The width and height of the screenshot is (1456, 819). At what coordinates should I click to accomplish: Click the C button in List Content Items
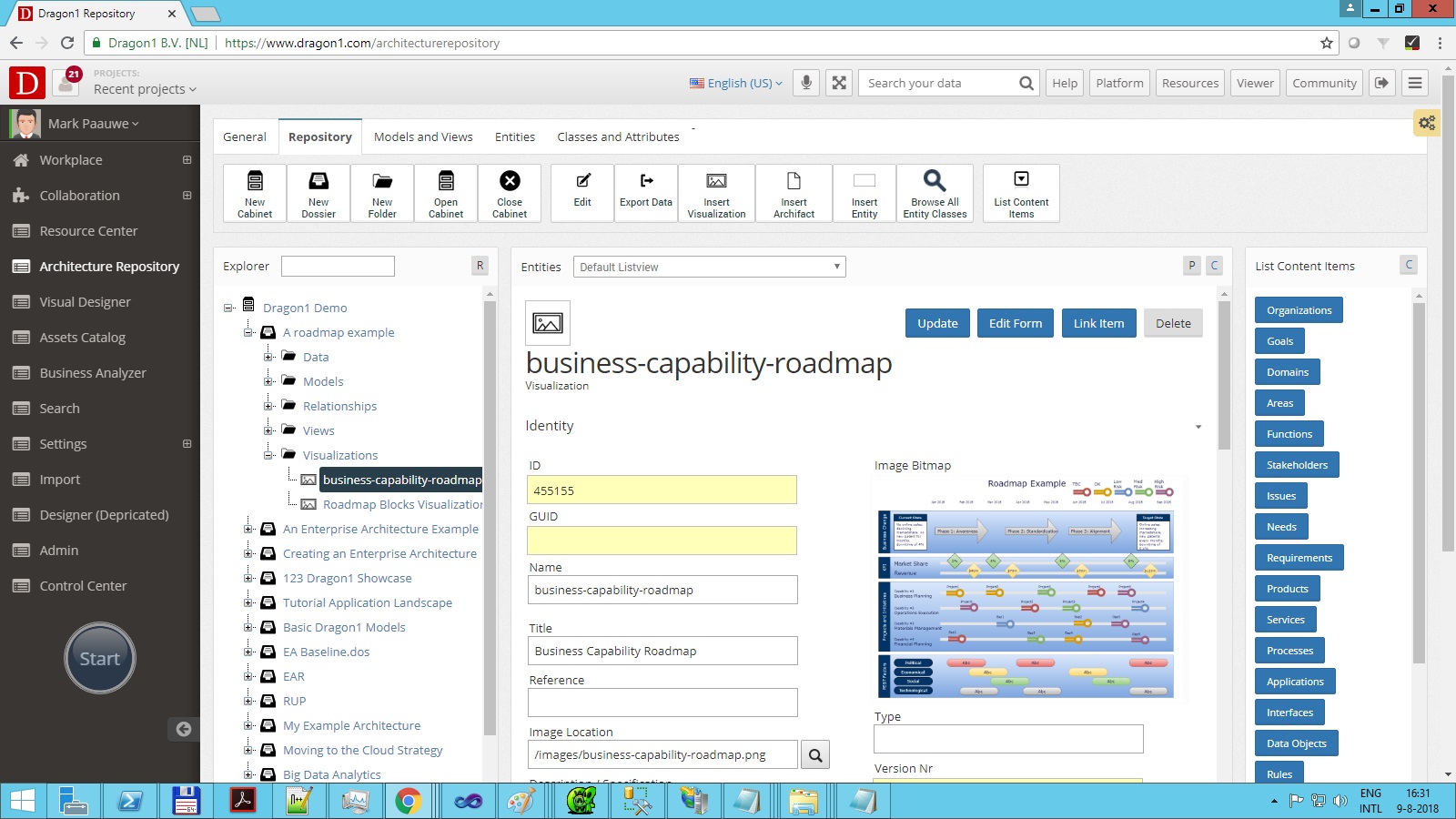click(1409, 265)
